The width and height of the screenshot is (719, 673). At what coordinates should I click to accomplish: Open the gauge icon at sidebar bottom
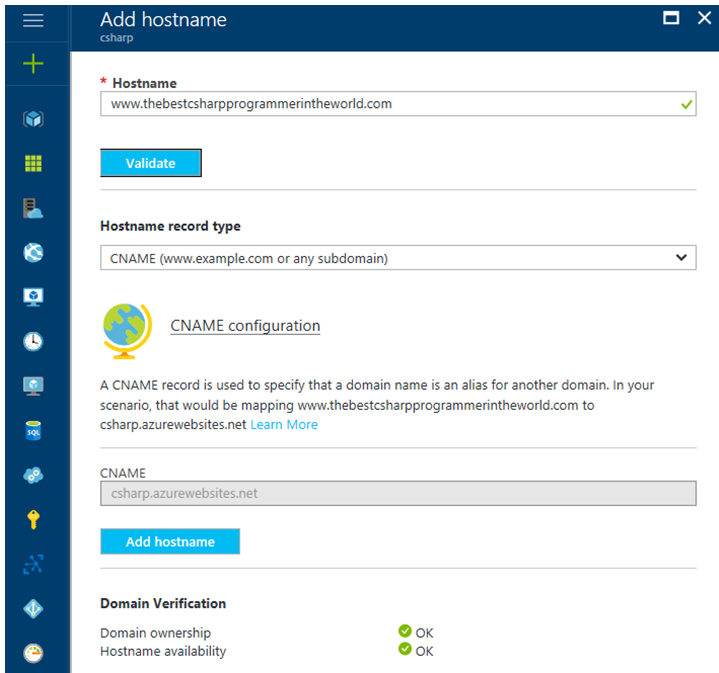coord(34,653)
